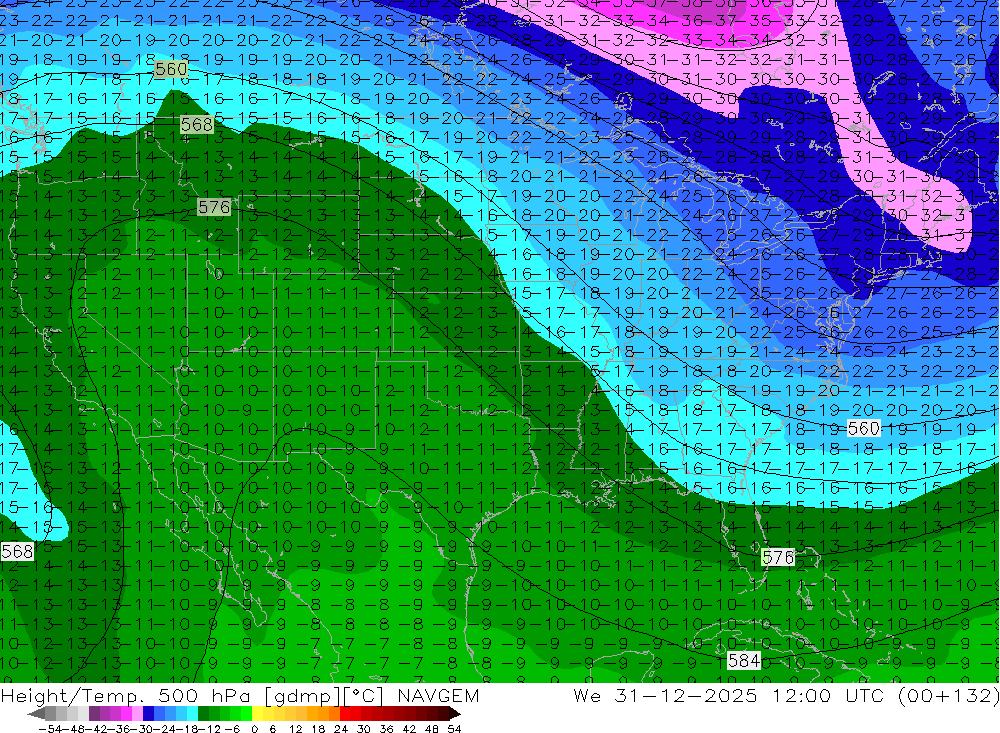Click the right arrow end of color bar
Viewport: 1000px width, 733px height.
[x=455, y=713]
